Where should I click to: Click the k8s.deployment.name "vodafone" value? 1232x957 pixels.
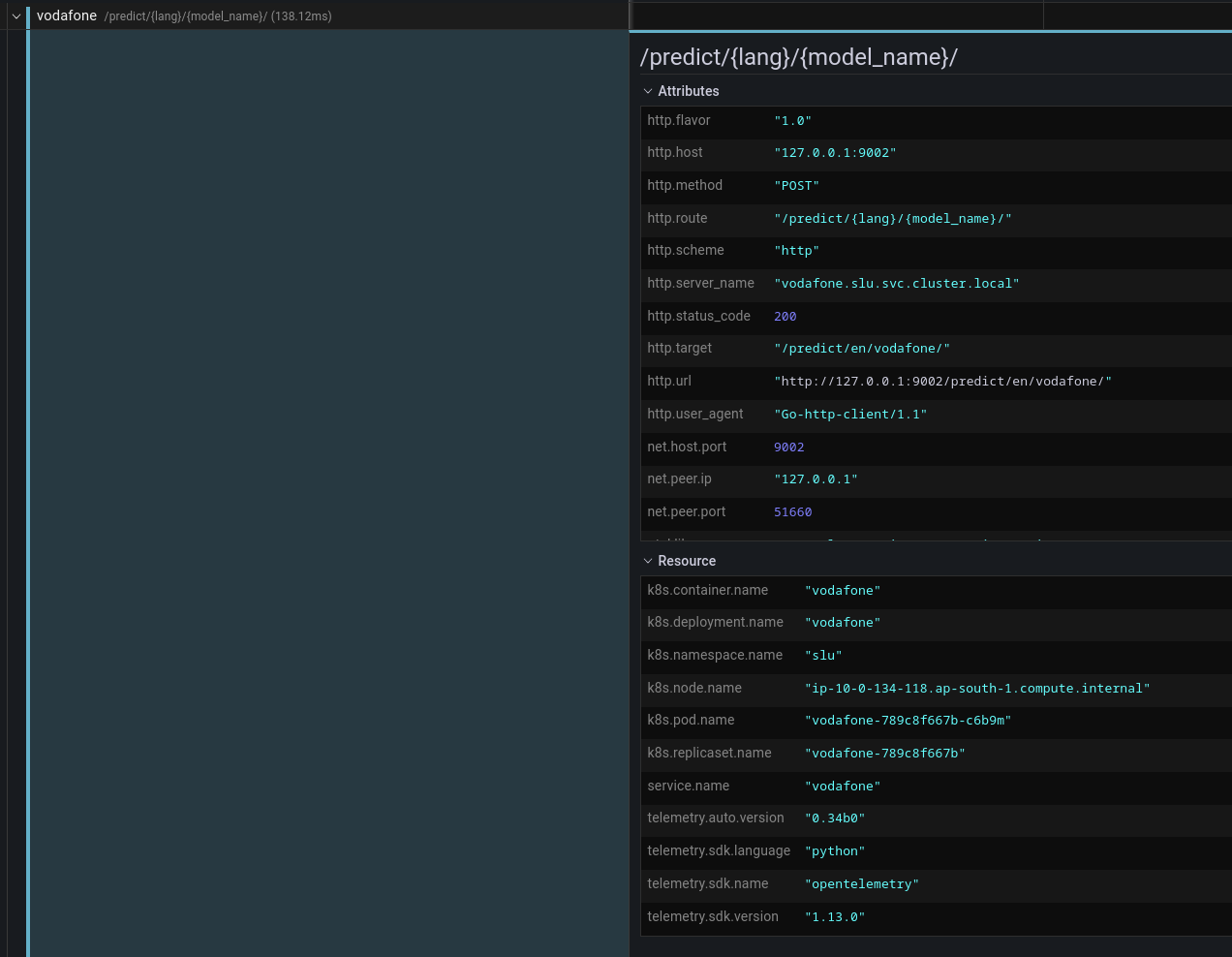click(x=843, y=623)
